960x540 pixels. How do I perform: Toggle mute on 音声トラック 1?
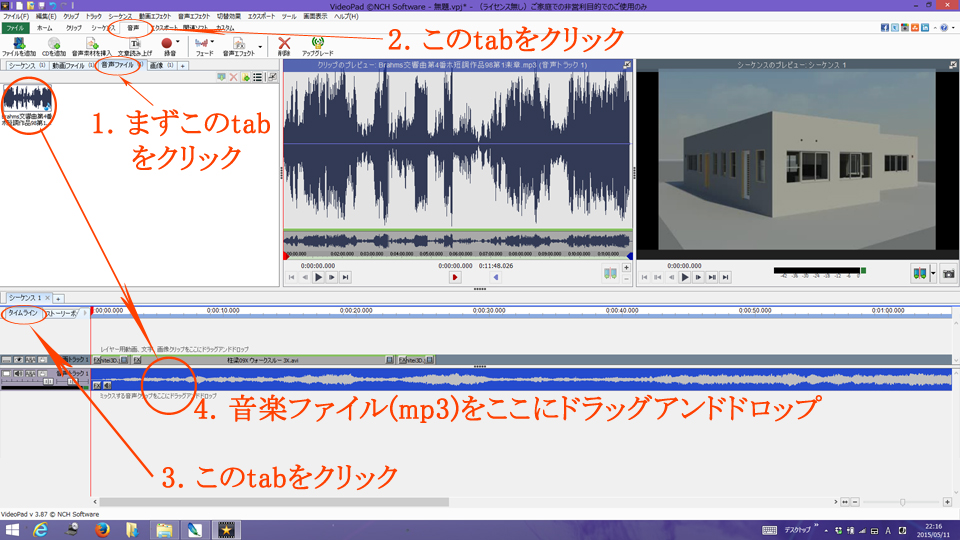(x=18, y=373)
